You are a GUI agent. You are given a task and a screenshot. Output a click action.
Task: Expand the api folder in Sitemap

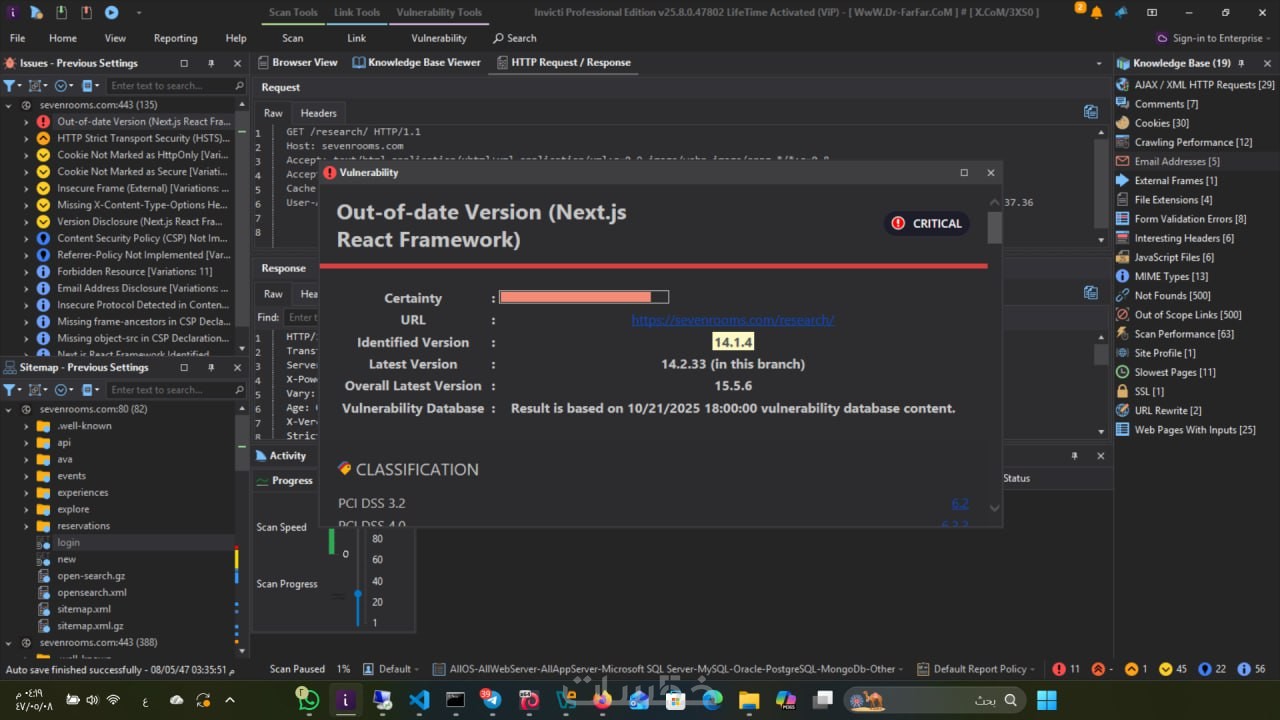[27, 443]
